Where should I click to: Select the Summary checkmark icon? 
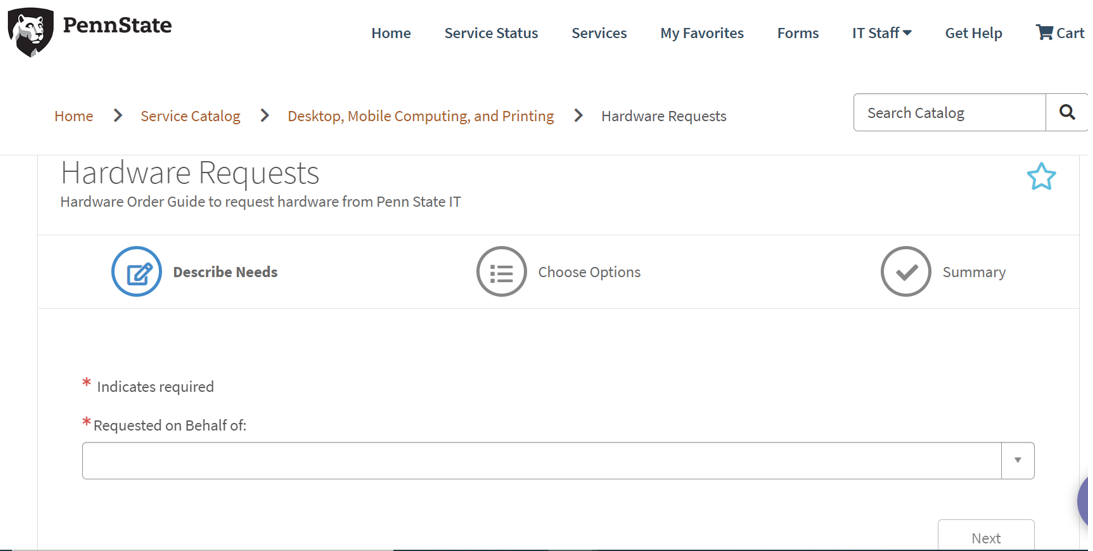tap(905, 271)
